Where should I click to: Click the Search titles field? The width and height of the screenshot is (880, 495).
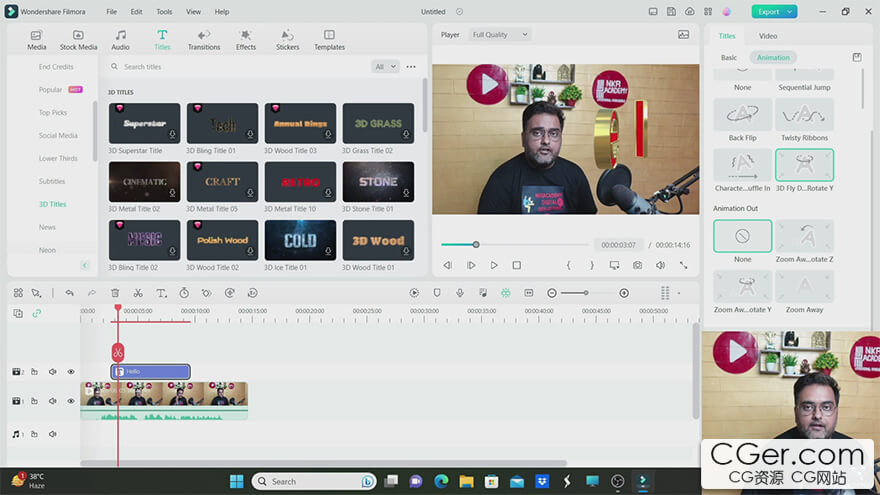tap(236, 67)
